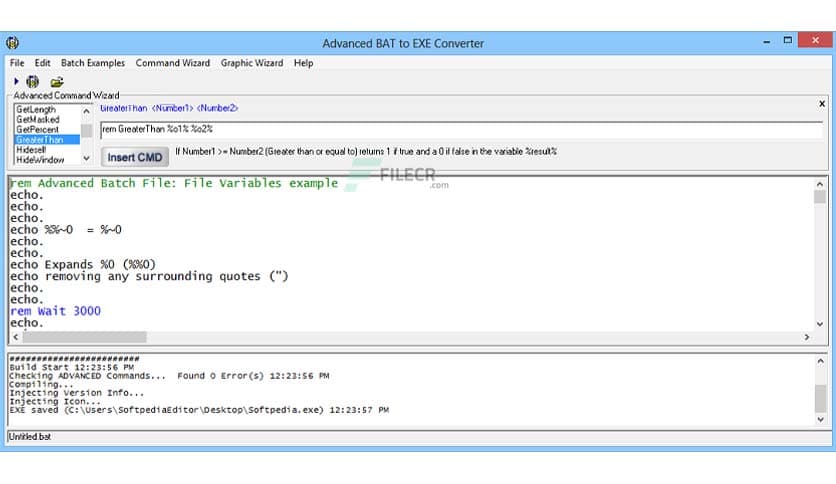Click Untitled.bat in status bar
The width and height of the screenshot is (836, 484).
30,437
